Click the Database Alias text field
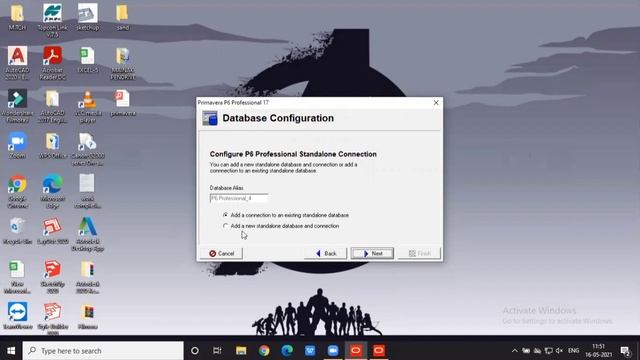 [x=239, y=198]
